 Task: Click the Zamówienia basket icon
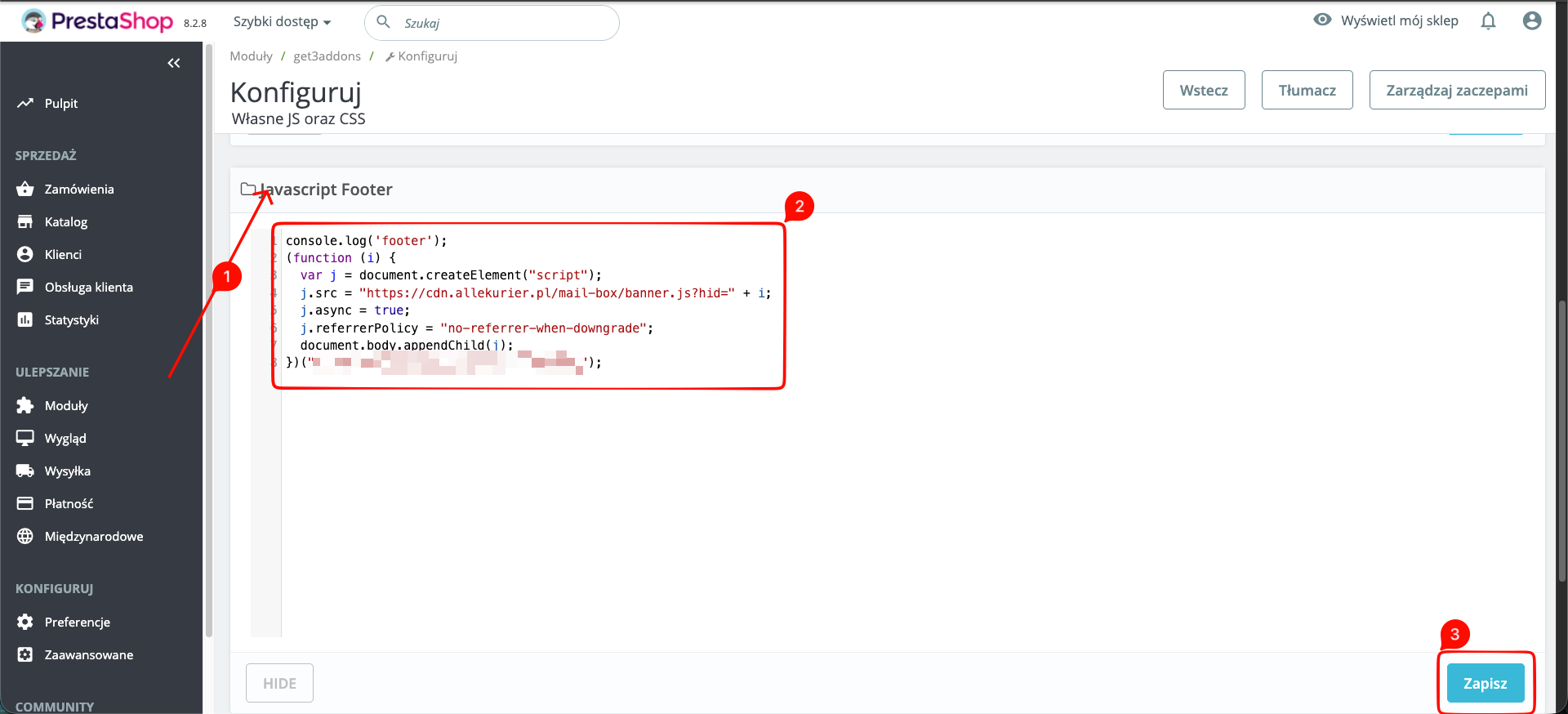click(25, 189)
